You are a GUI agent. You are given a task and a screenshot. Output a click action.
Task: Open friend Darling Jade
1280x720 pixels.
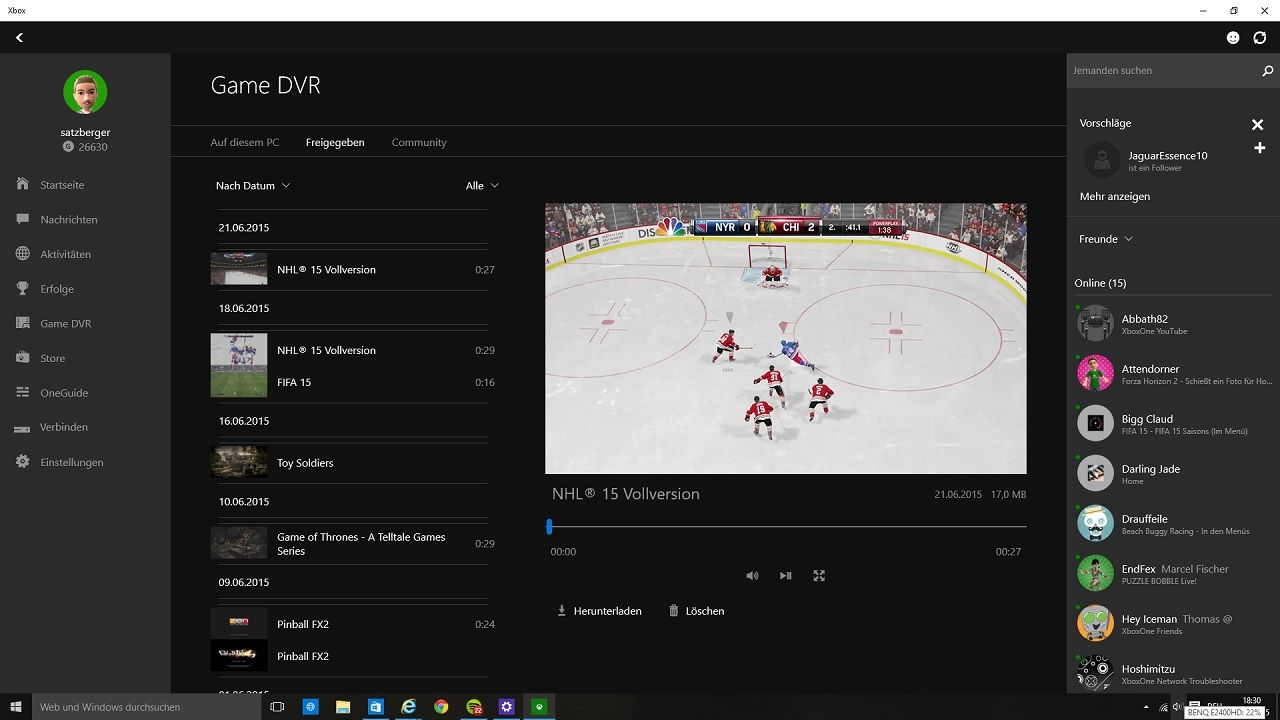point(1173,474)
